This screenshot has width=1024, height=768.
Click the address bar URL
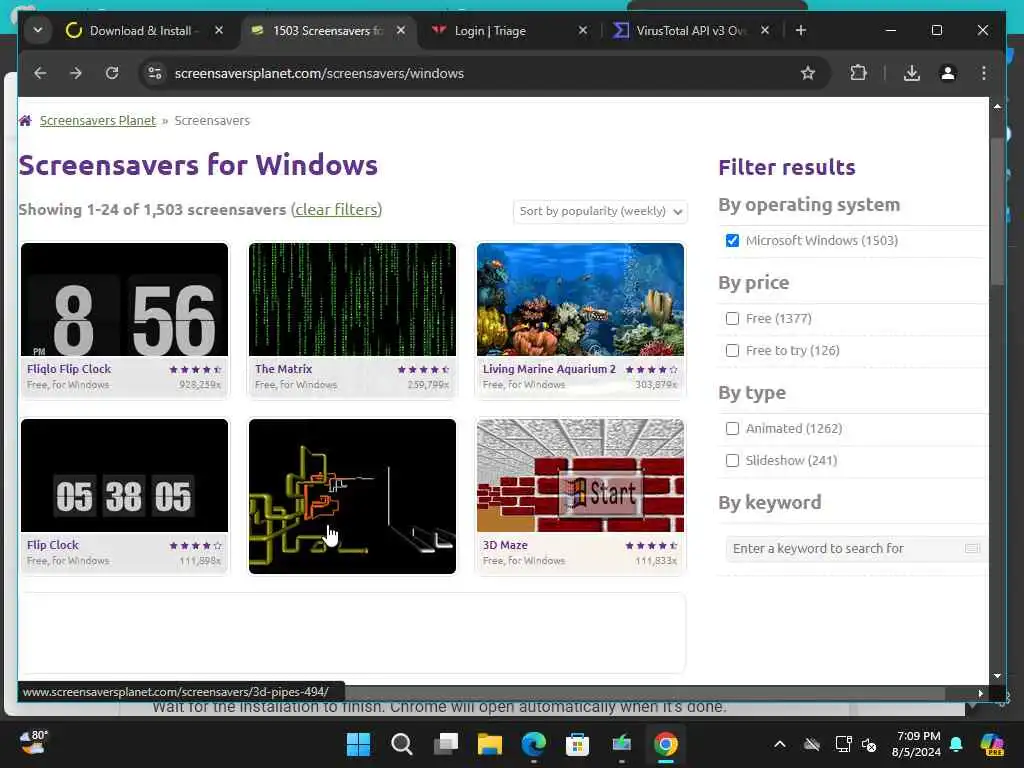(x=319, y=73)
